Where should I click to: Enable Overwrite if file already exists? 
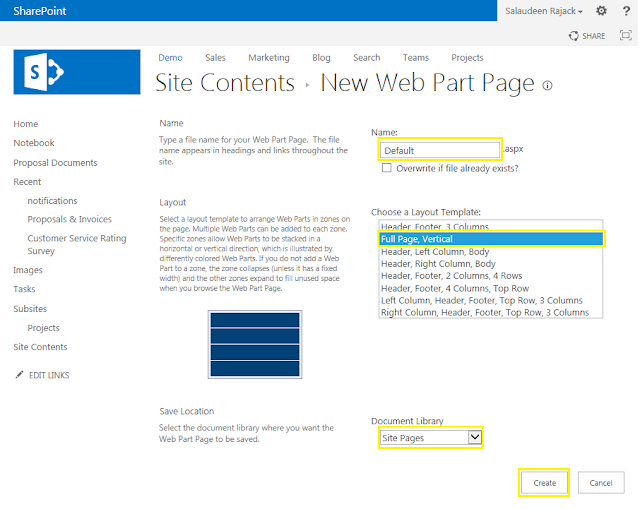(387, 168)
